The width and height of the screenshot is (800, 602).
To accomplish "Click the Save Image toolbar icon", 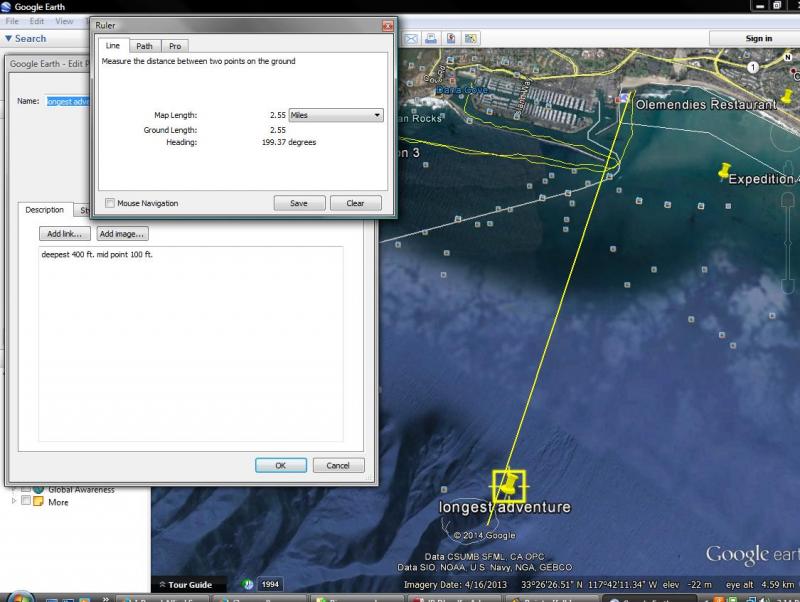I will point(451,39).
